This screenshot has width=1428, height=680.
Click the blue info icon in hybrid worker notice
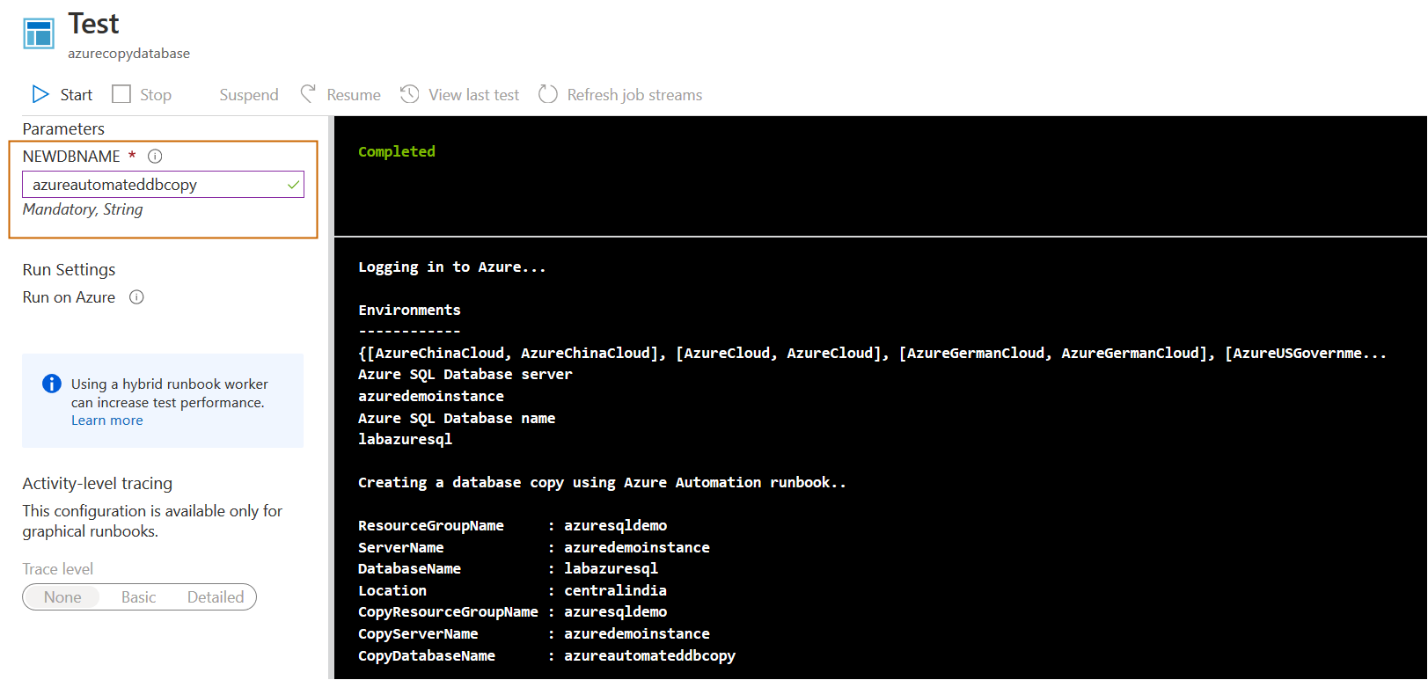pos(52,384)
